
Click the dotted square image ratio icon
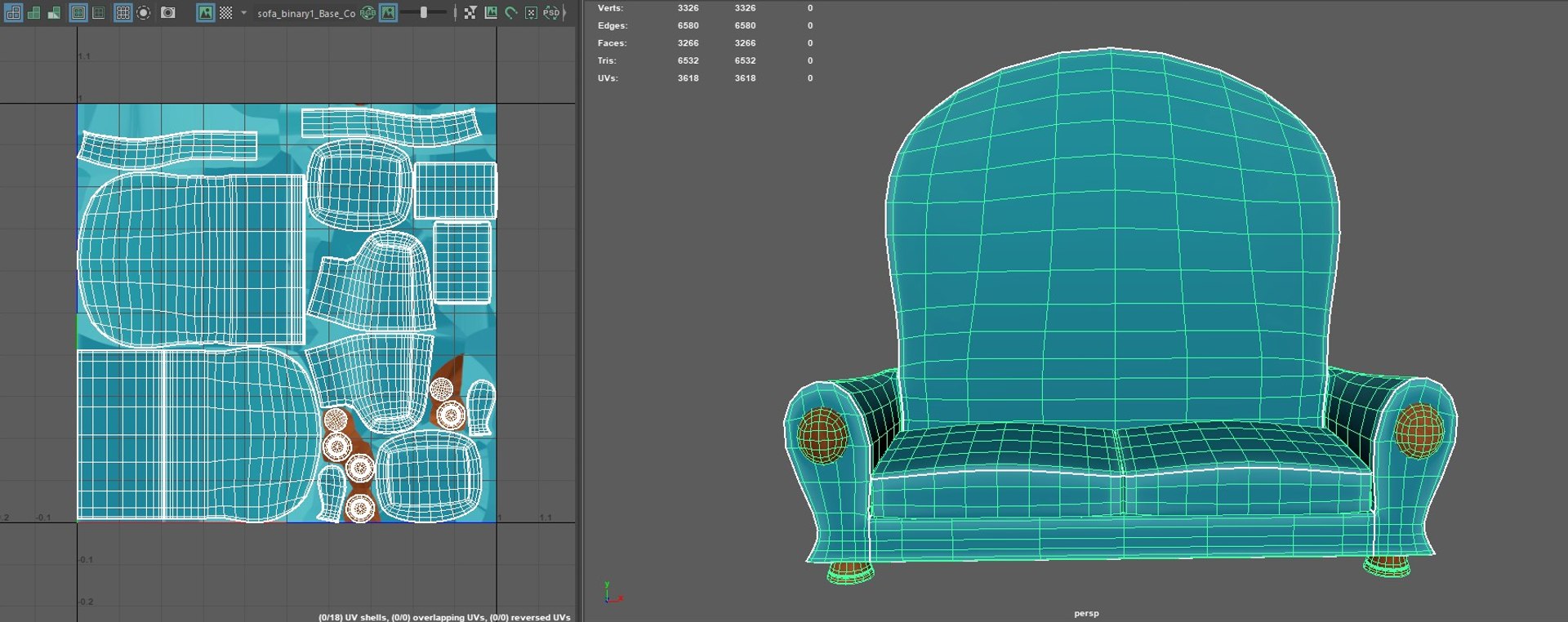pyautogui.click(x=531, y=13)
